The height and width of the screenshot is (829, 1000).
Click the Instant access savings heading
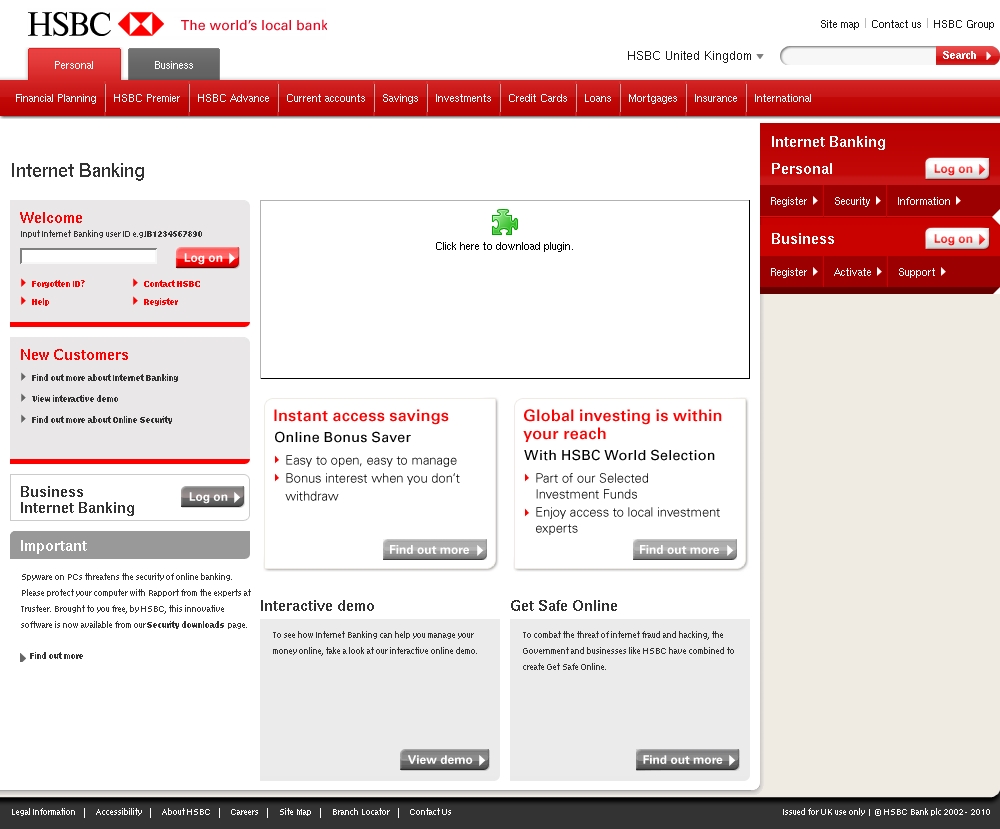[x=361, y=416]
